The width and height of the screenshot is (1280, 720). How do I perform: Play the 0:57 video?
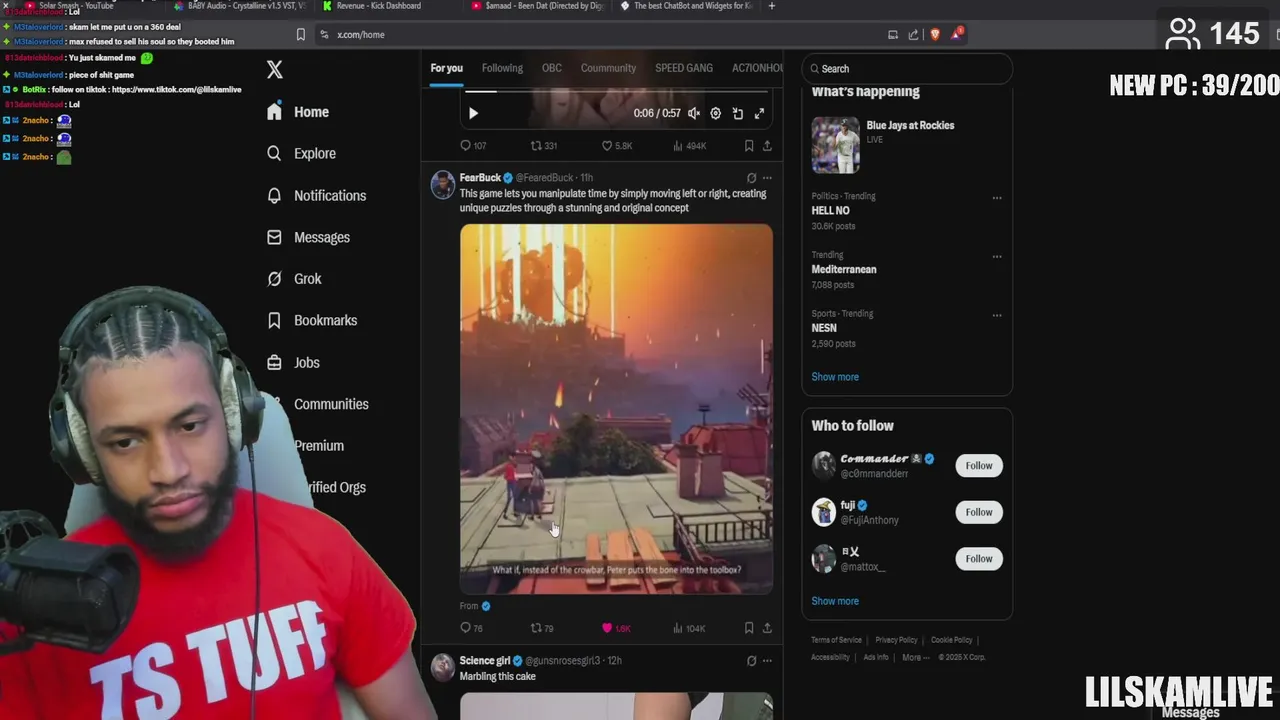(x=473, y=113)
